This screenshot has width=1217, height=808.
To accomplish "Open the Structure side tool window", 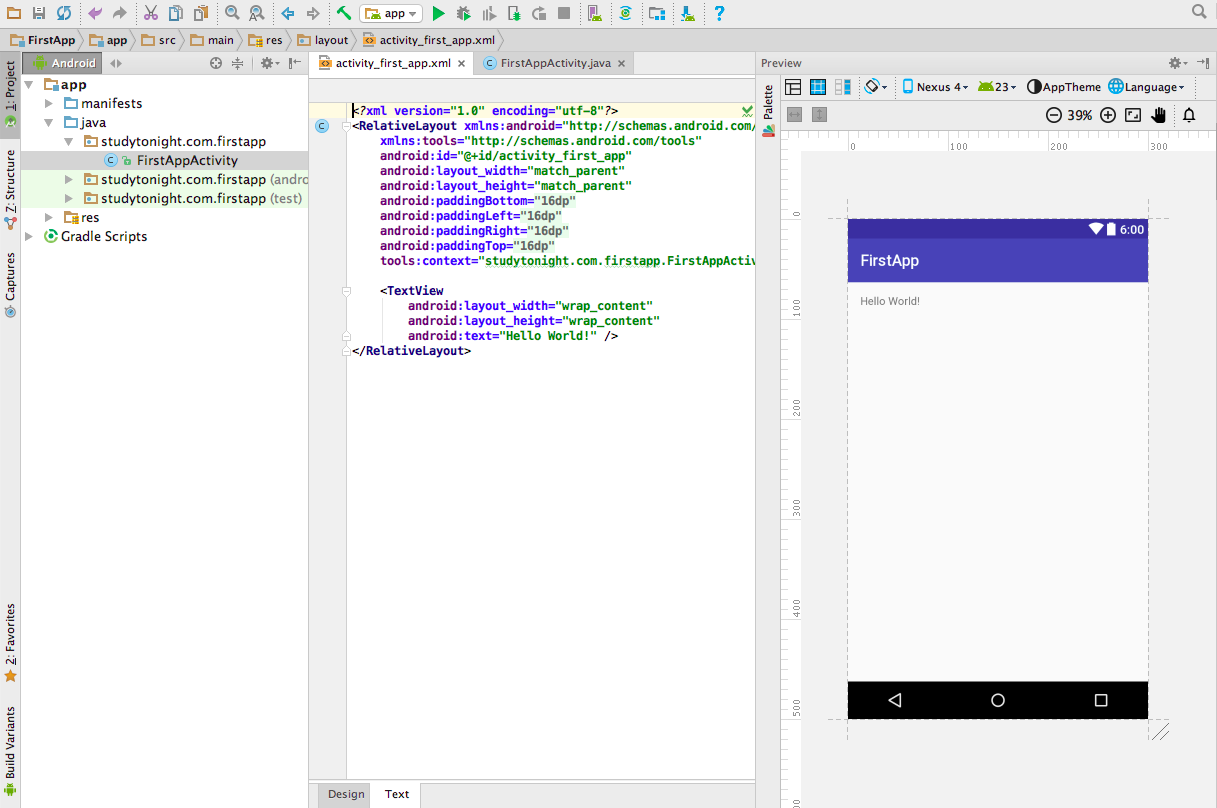I will (10, 189).
